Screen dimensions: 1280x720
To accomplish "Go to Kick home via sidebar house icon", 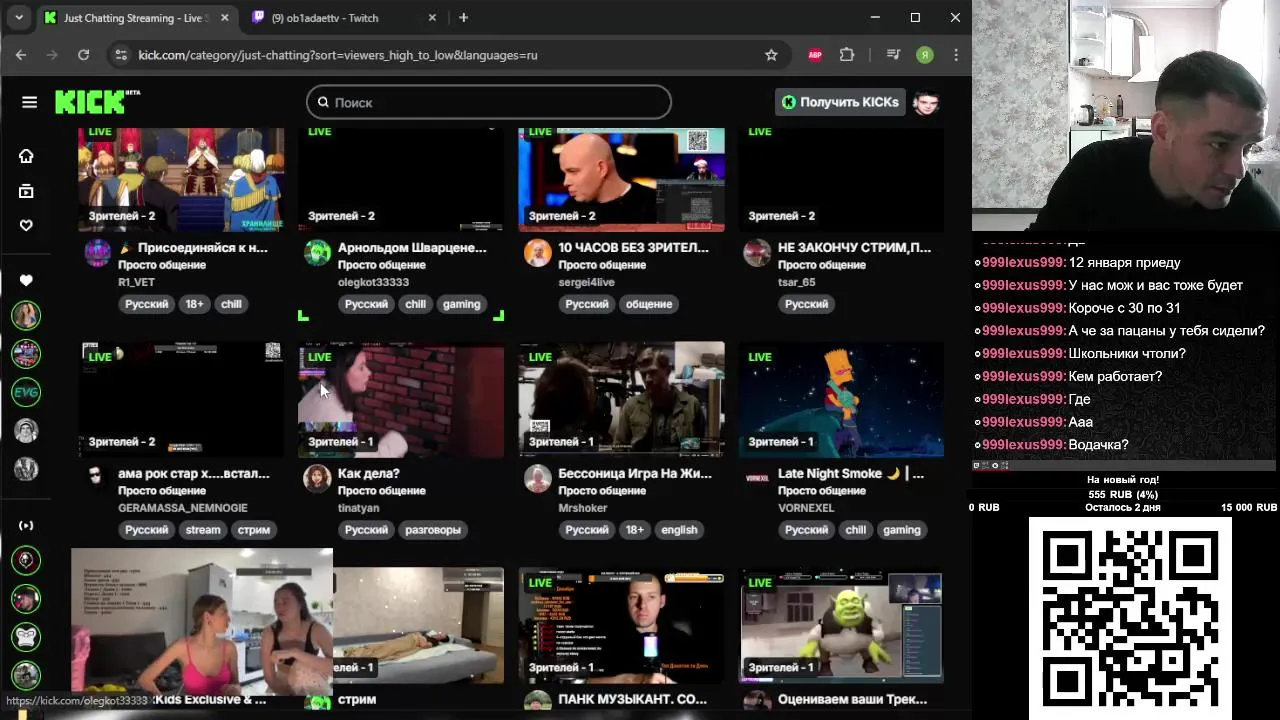I will 26,156.
